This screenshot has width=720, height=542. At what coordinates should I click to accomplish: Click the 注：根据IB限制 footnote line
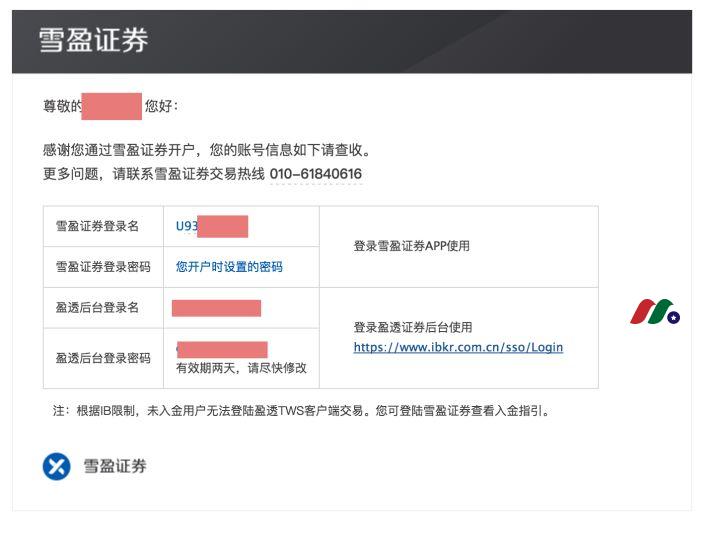[302, 411]
